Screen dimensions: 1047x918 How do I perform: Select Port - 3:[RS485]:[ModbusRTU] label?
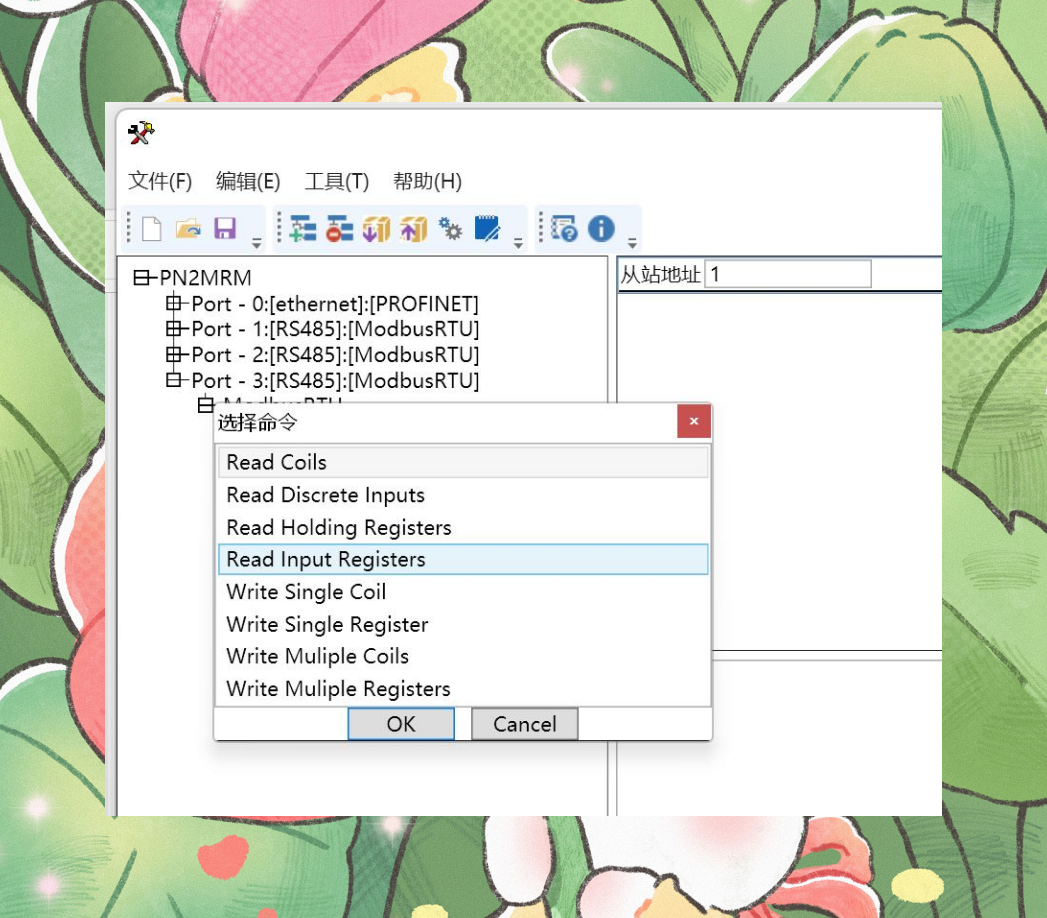coord(335,381)
